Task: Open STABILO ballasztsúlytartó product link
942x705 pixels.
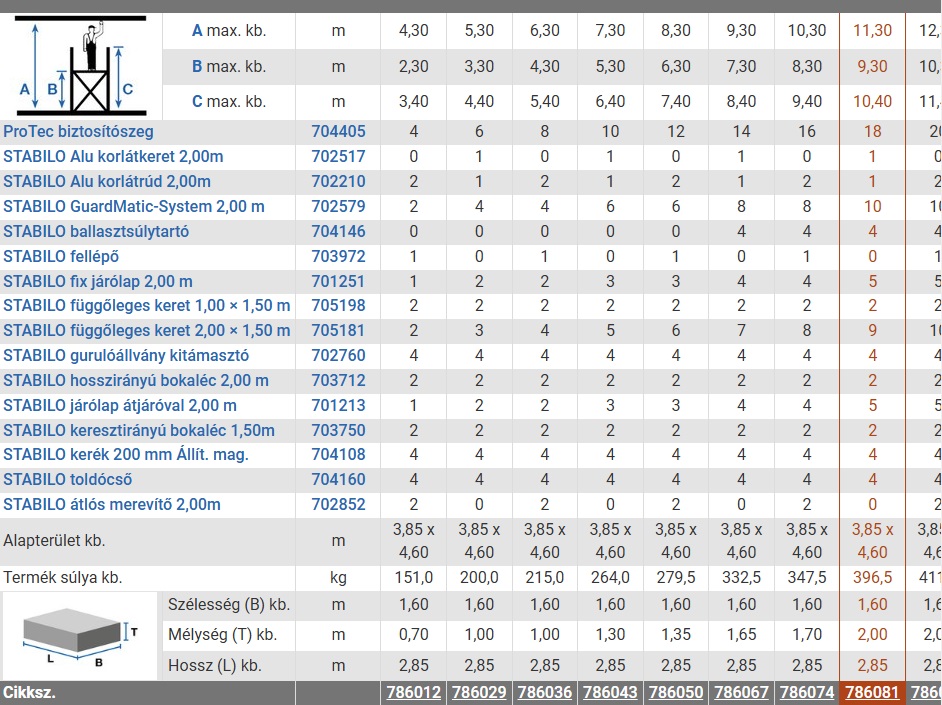Action: (96, 231)
